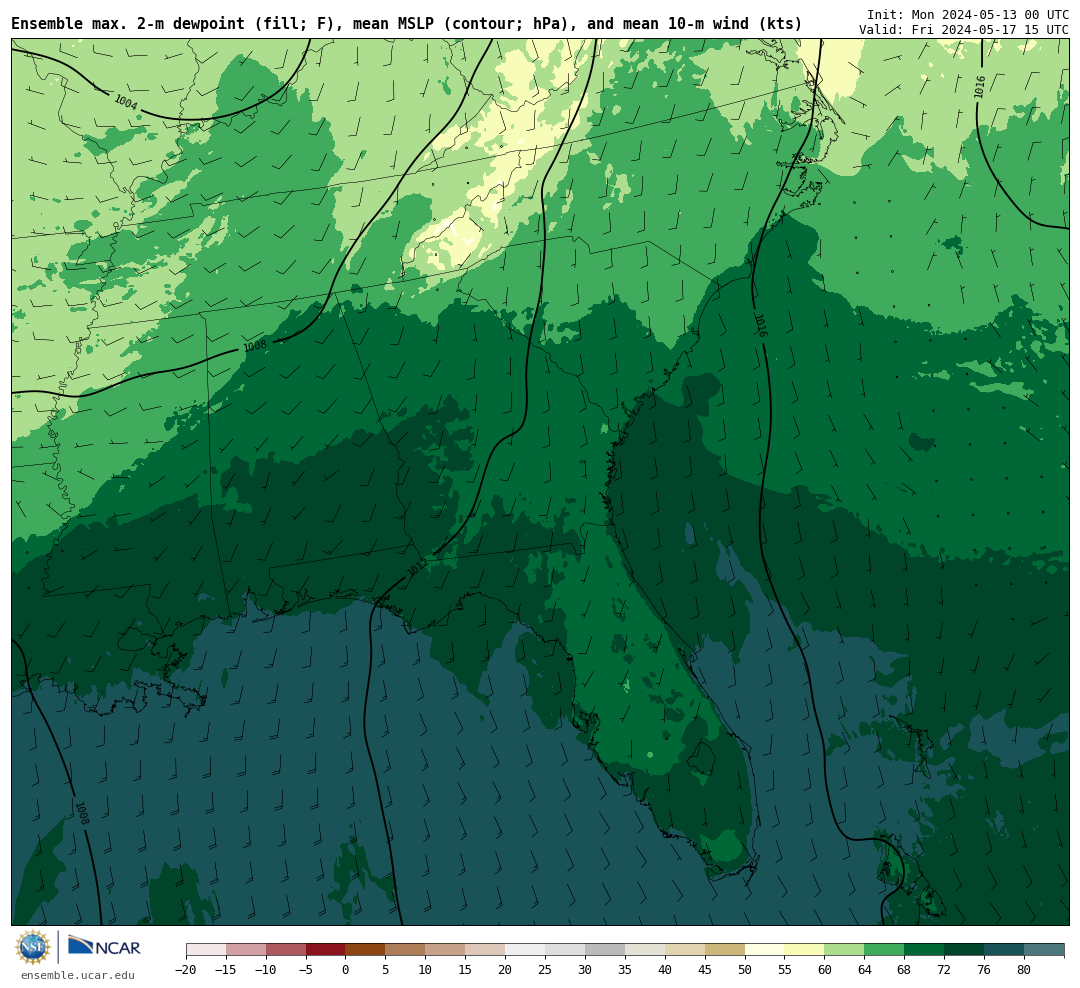Pick the pale pink -20 to -15 swatch
This screenshot has width=1080, height=988.
[x=206, y=950]
